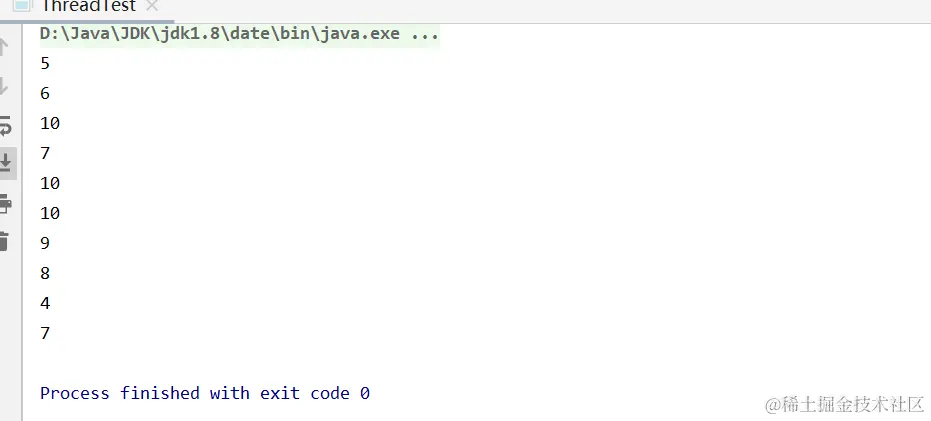931x421 pixels.
Task: Click the console output line showing 9
Action: click(x=45, y=243)
